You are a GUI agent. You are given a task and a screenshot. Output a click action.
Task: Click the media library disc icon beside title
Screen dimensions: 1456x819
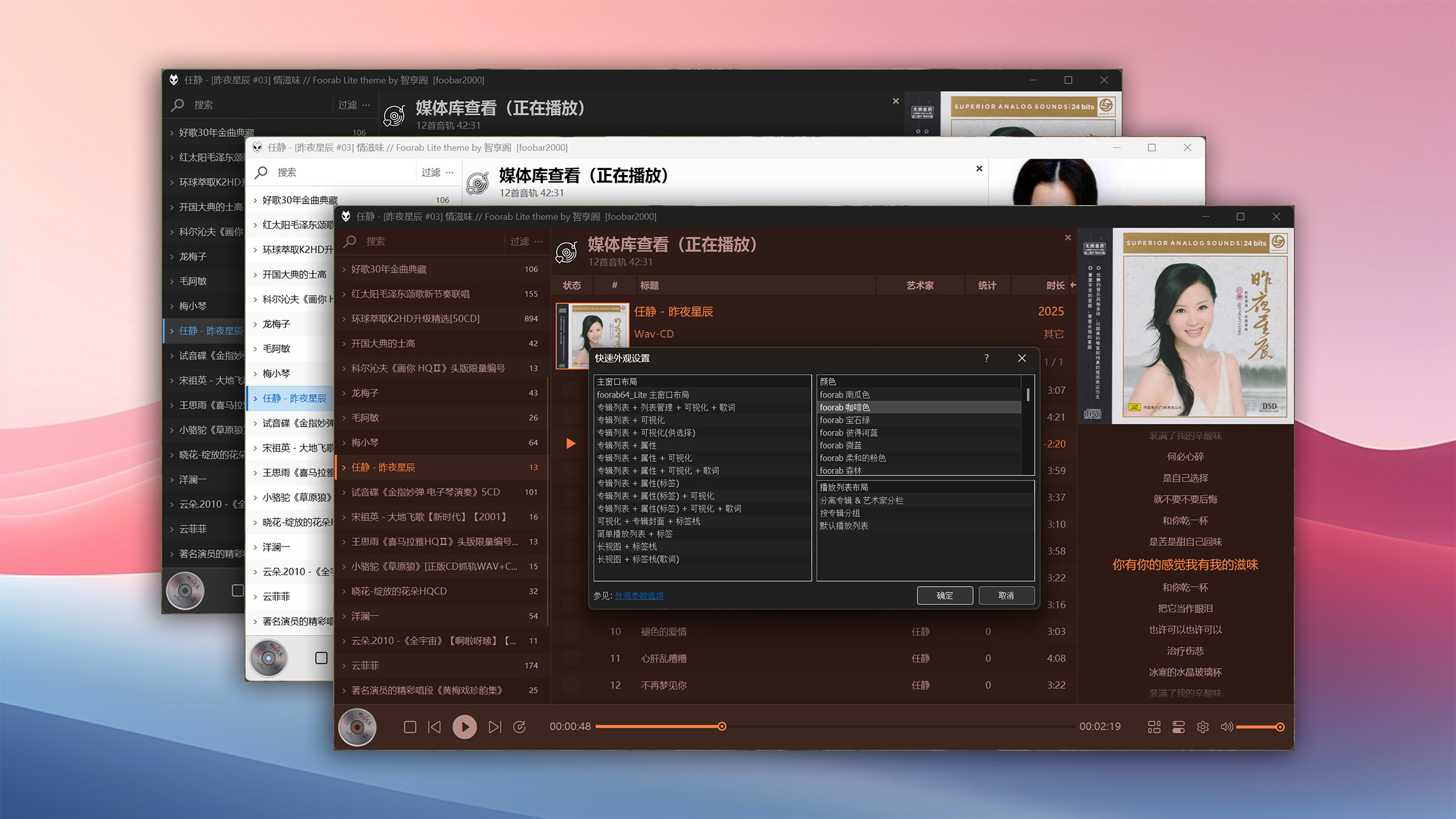click(566, 252)
